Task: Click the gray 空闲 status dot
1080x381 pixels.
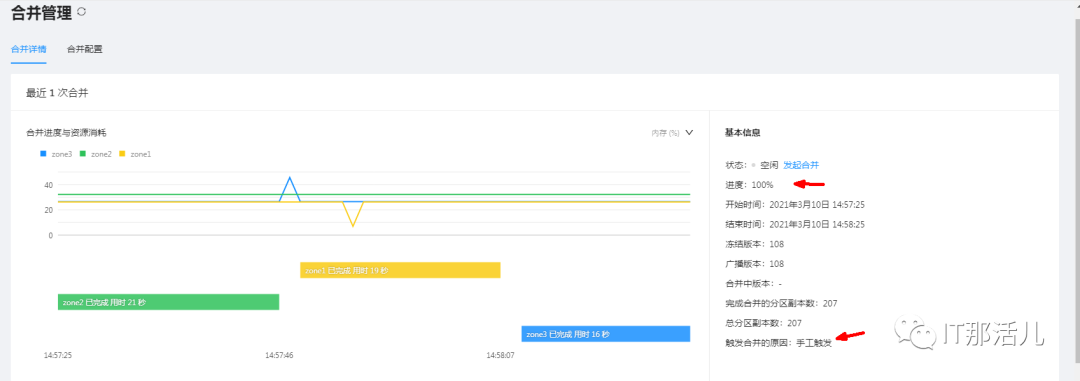Action: tap(754, 165)
